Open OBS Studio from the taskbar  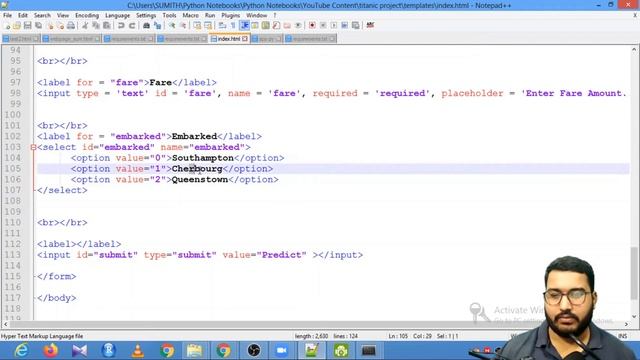(x=253, y=351)
